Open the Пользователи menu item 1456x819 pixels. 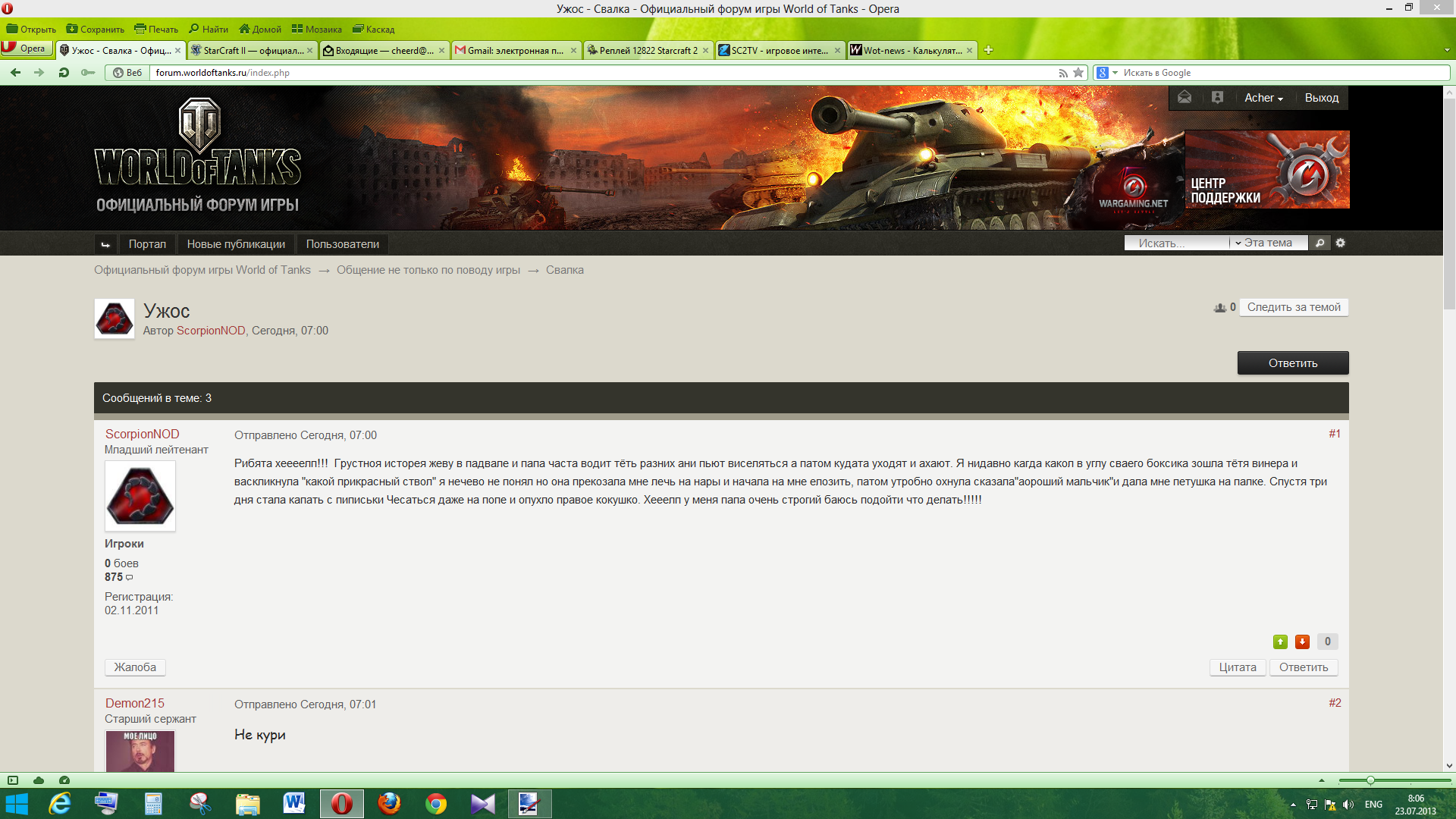(x=343, y=244)
